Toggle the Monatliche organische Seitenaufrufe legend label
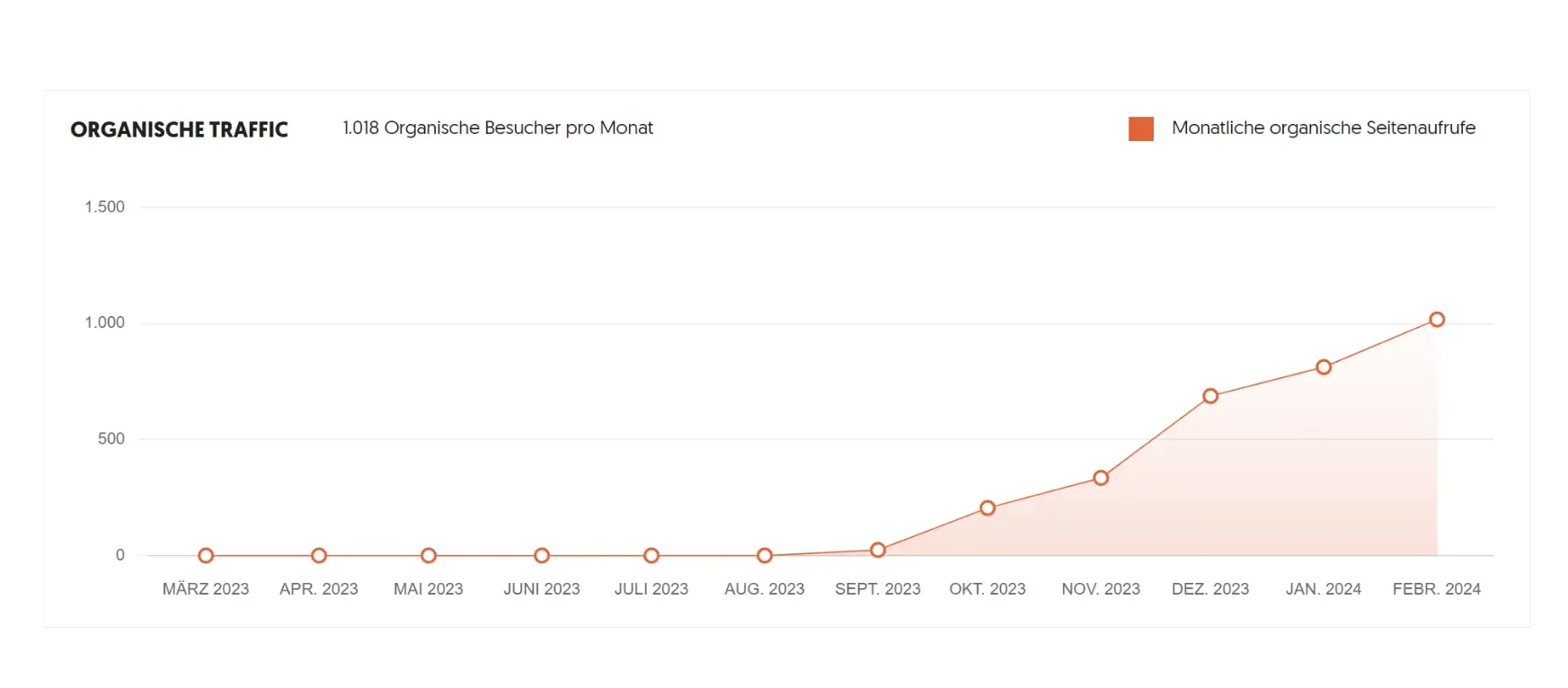The height and width of the screenshot is (688, 1568). (x=1323, y=128)
